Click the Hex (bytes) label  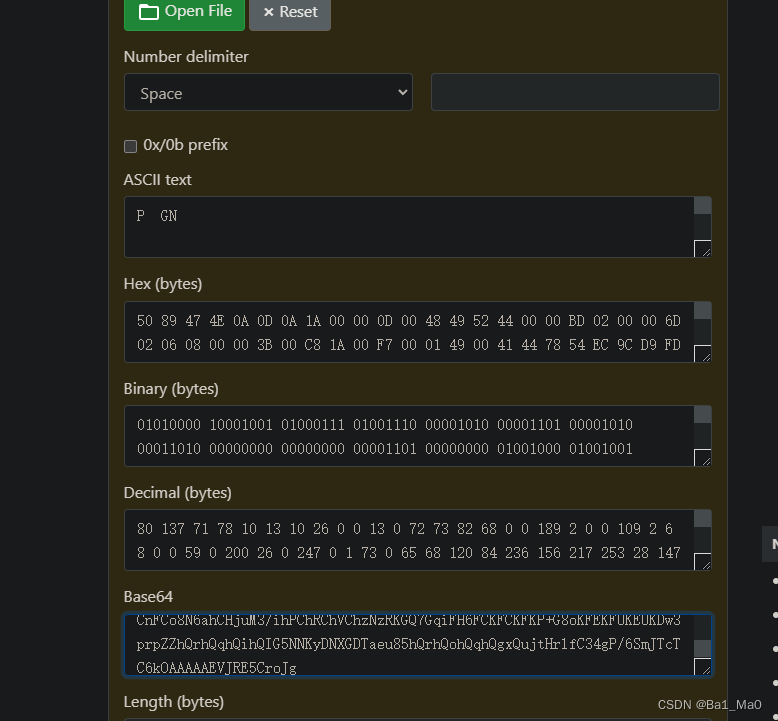click(x=163, y=284)
